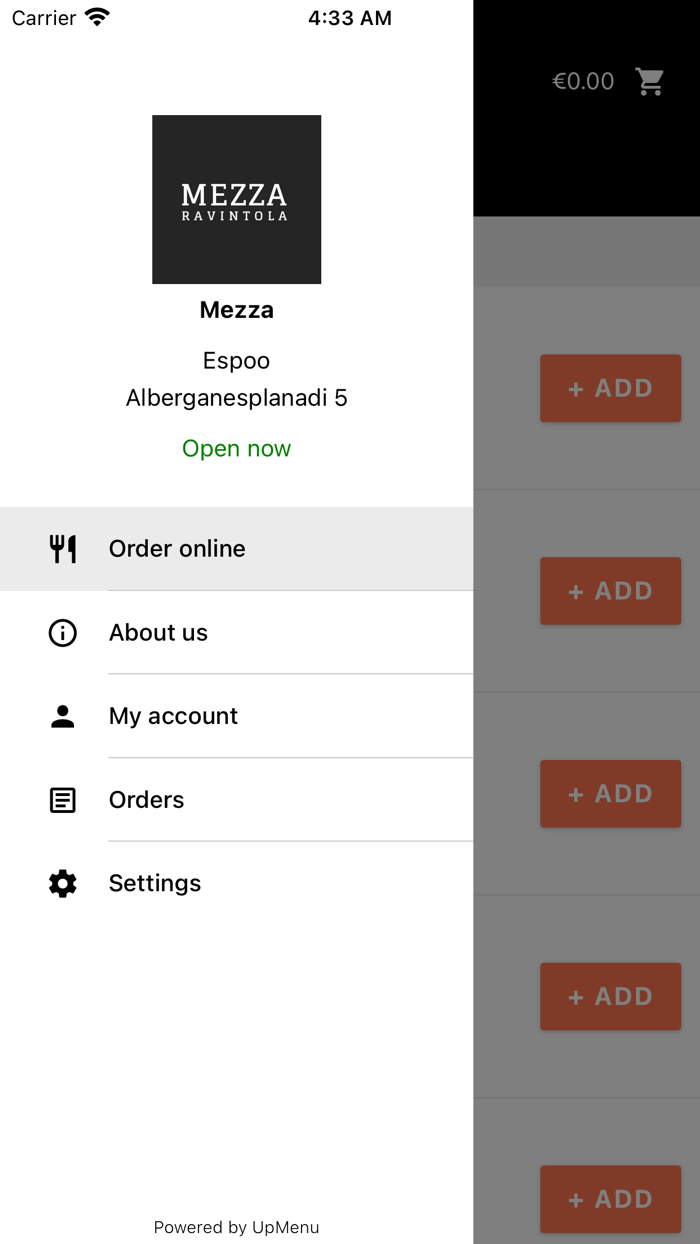Screen dimensions: 700x1244
Task: Open the shopping cart icon
Action: point(649,81)
